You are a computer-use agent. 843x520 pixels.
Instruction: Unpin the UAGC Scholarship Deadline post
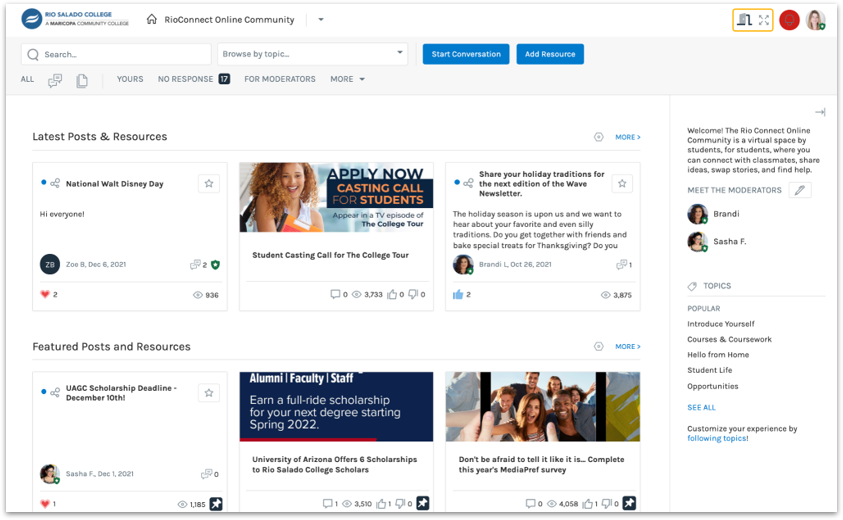click(216, 504)
